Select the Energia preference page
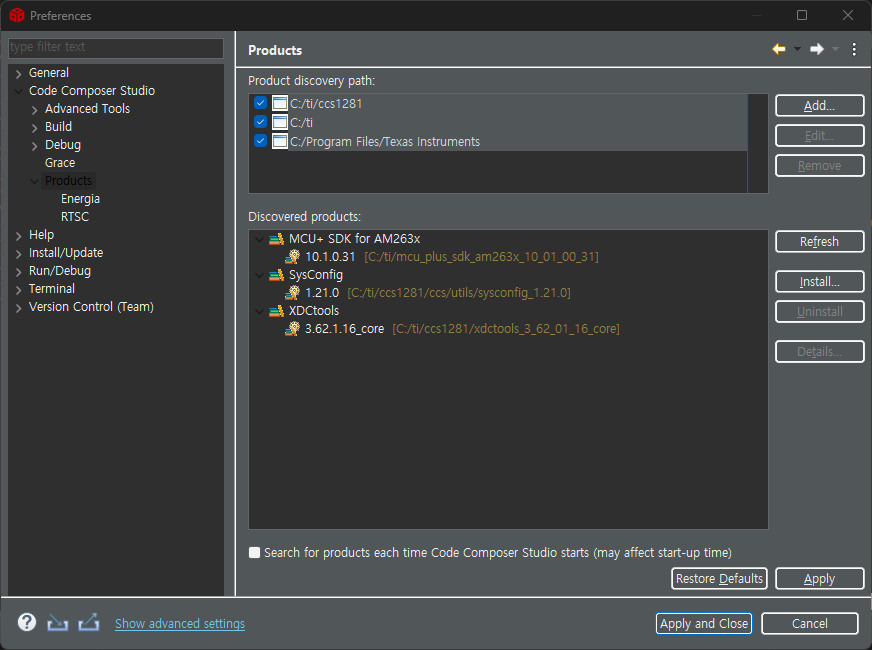 point(80,199)
